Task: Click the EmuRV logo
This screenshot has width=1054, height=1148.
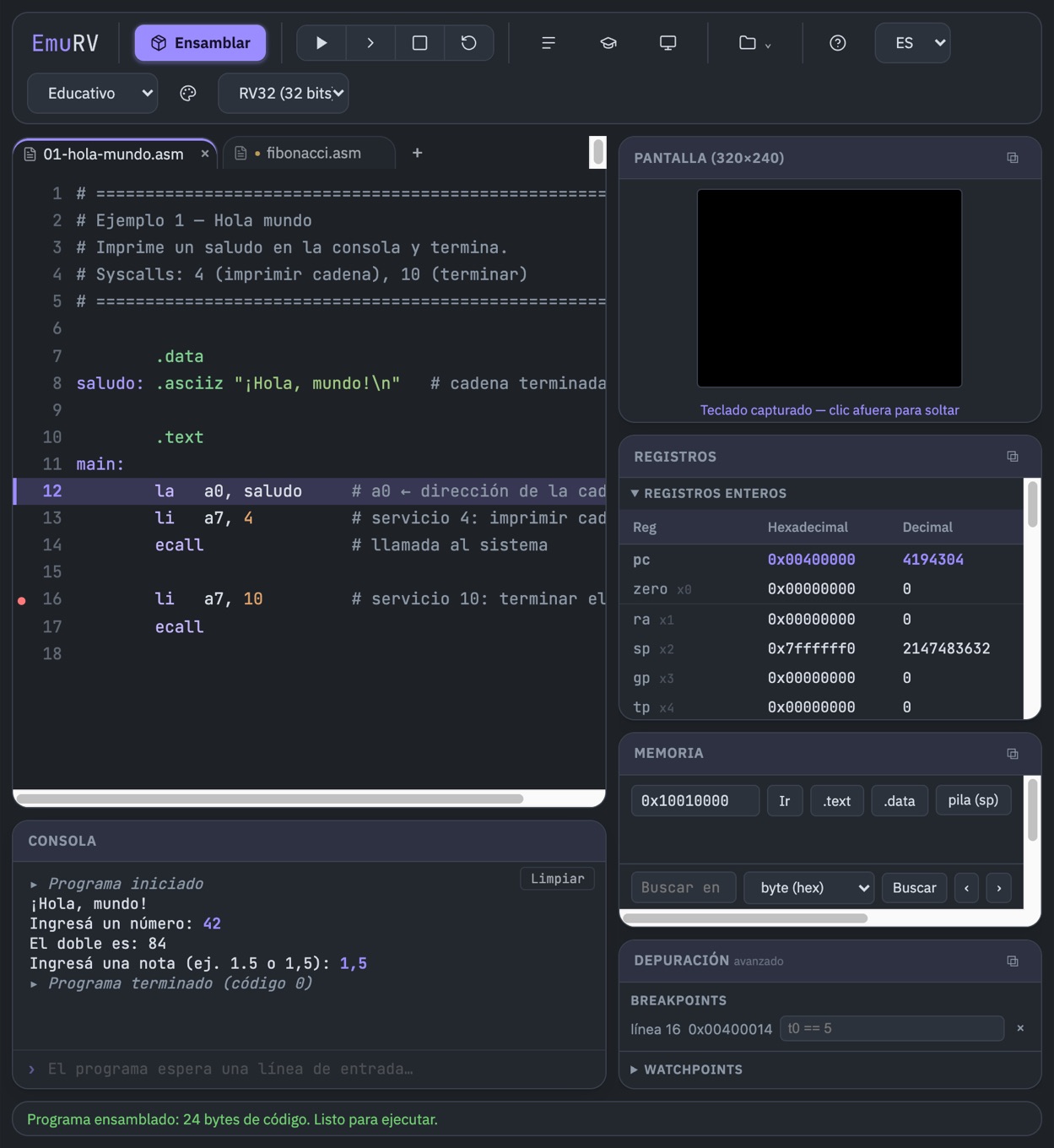Action: (65, 43)
